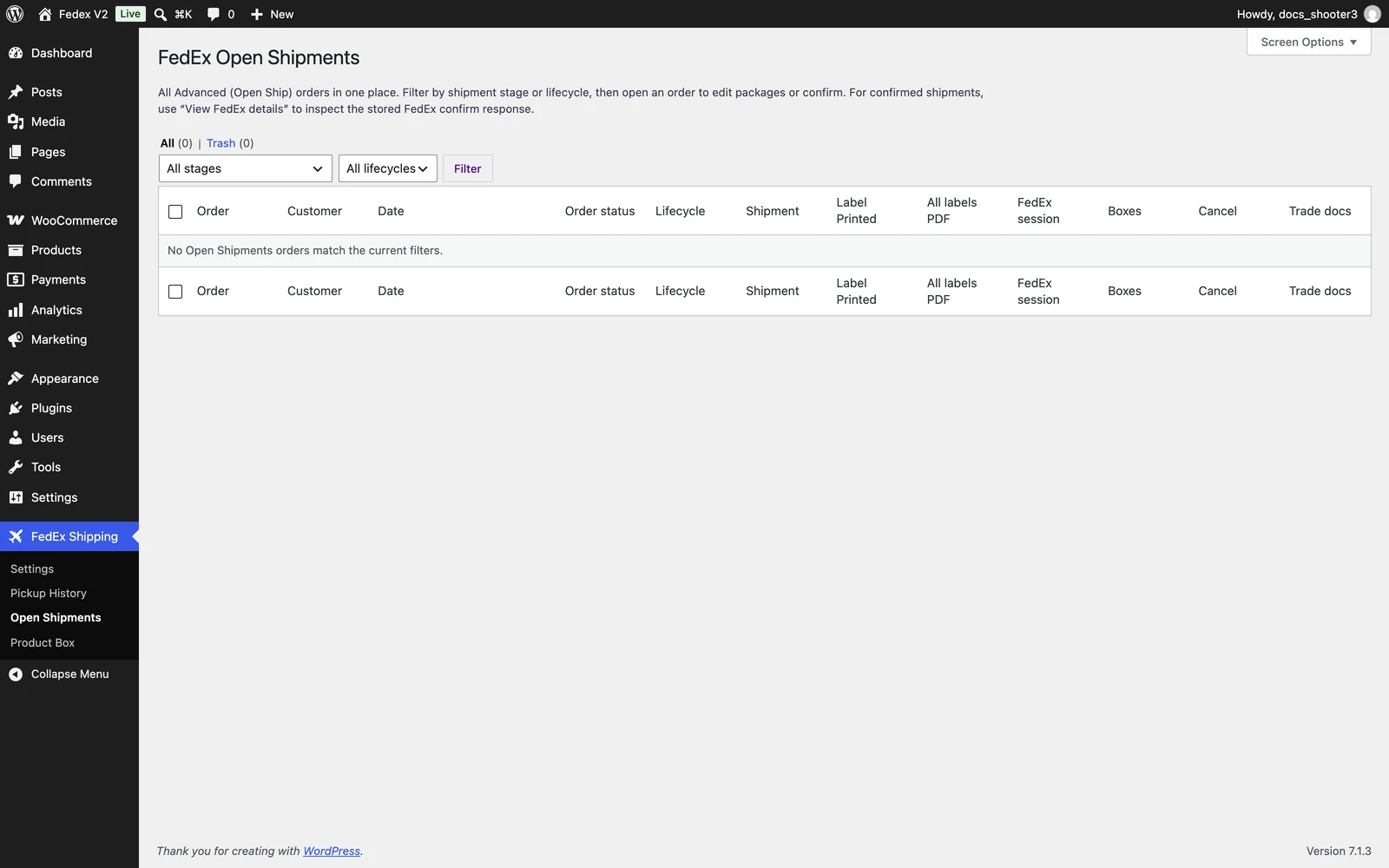Open the Fedex V2 home icon
The width and height of the screenshot is (1389, 868).
(45, 14)
